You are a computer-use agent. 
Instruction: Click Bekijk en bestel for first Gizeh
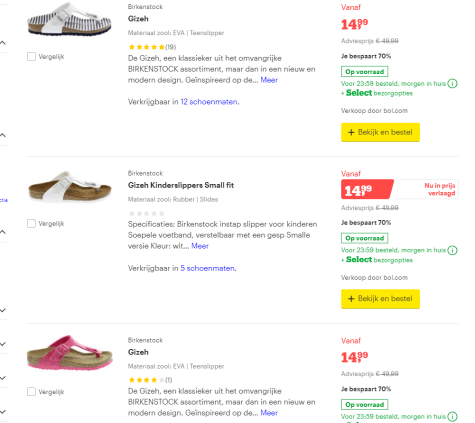click(x=380, y=132)
